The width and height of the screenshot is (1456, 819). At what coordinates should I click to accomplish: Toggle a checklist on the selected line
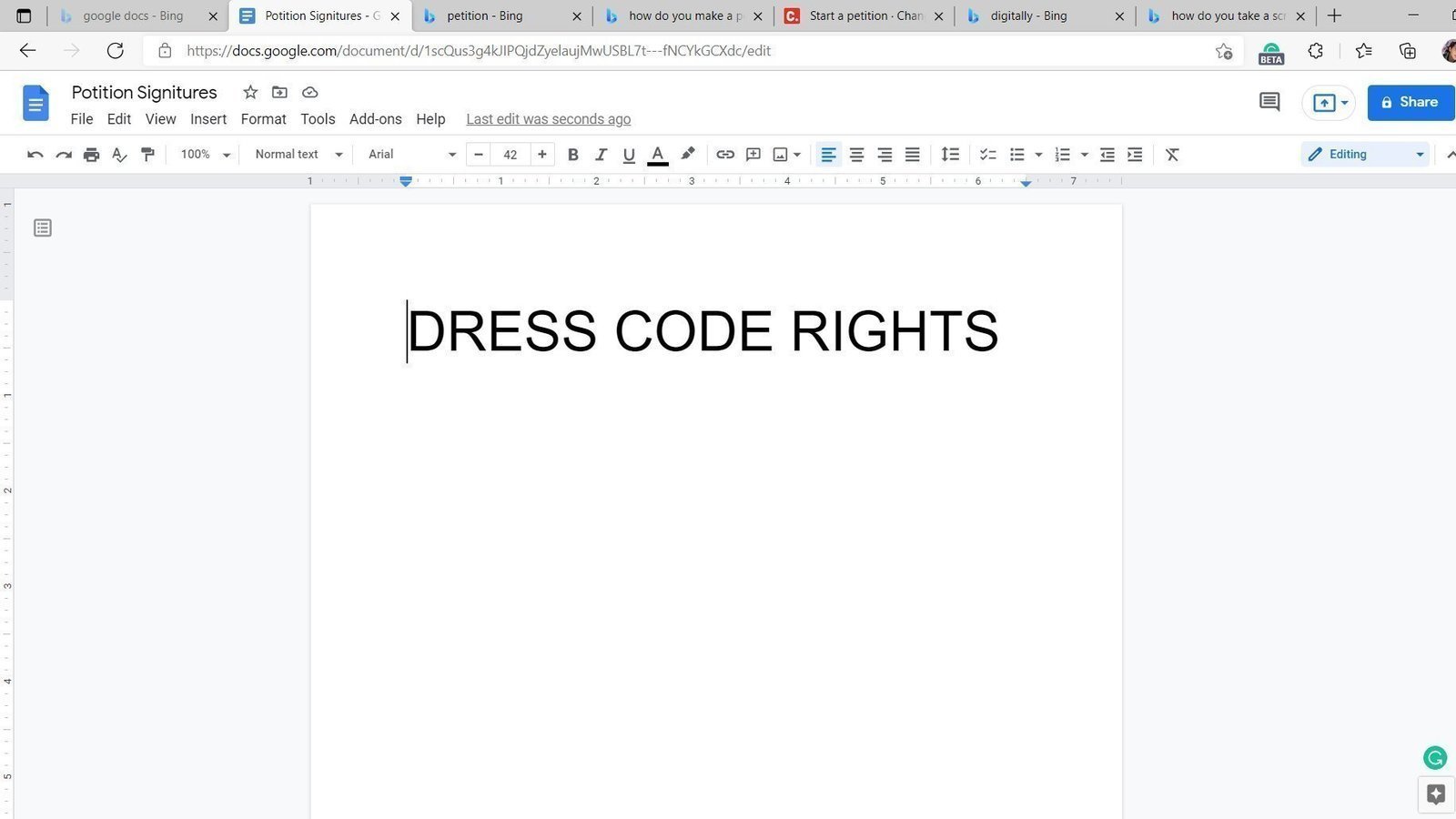click(x=987, y=154)
